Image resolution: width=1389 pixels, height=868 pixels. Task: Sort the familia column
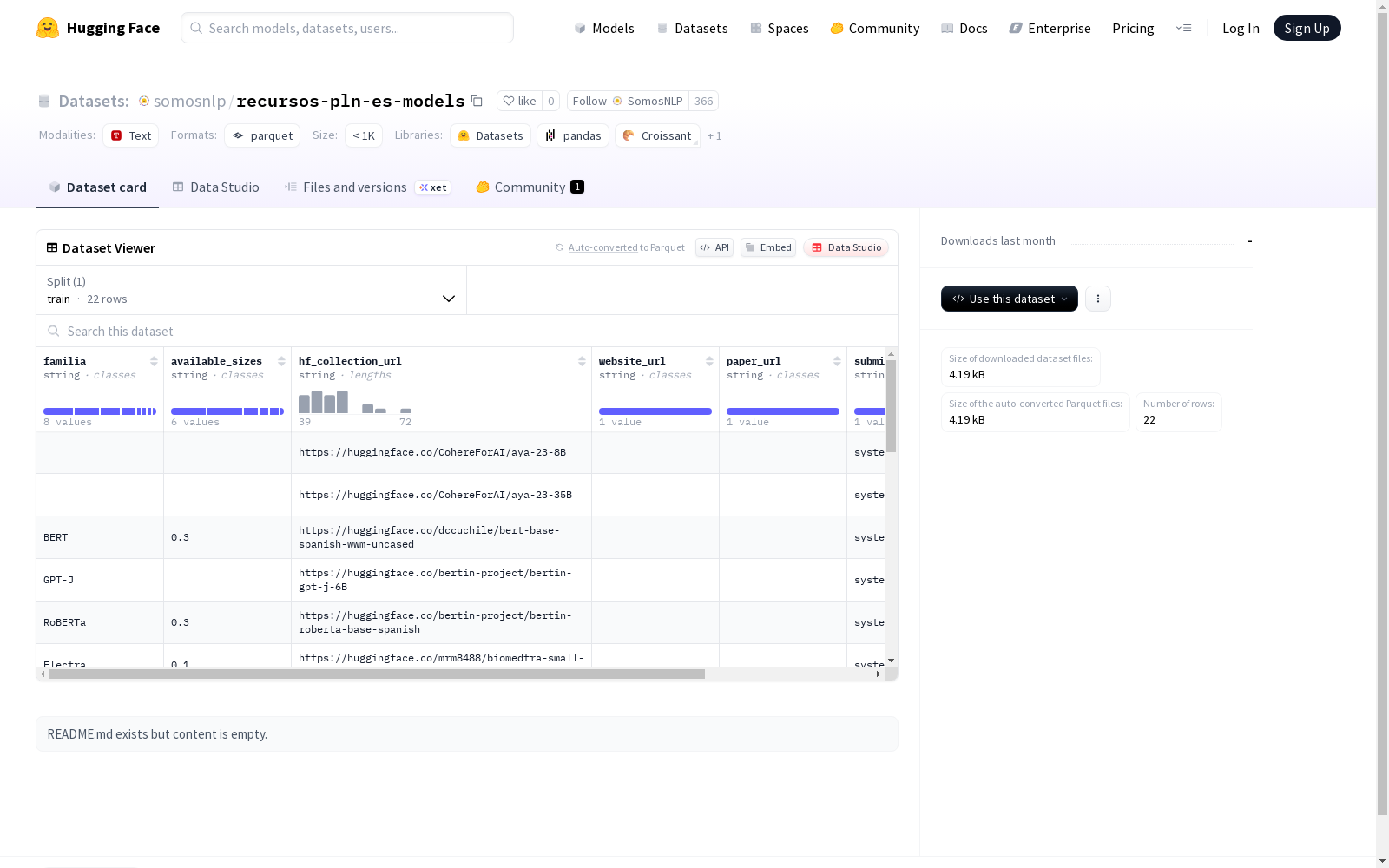point(154,361)
